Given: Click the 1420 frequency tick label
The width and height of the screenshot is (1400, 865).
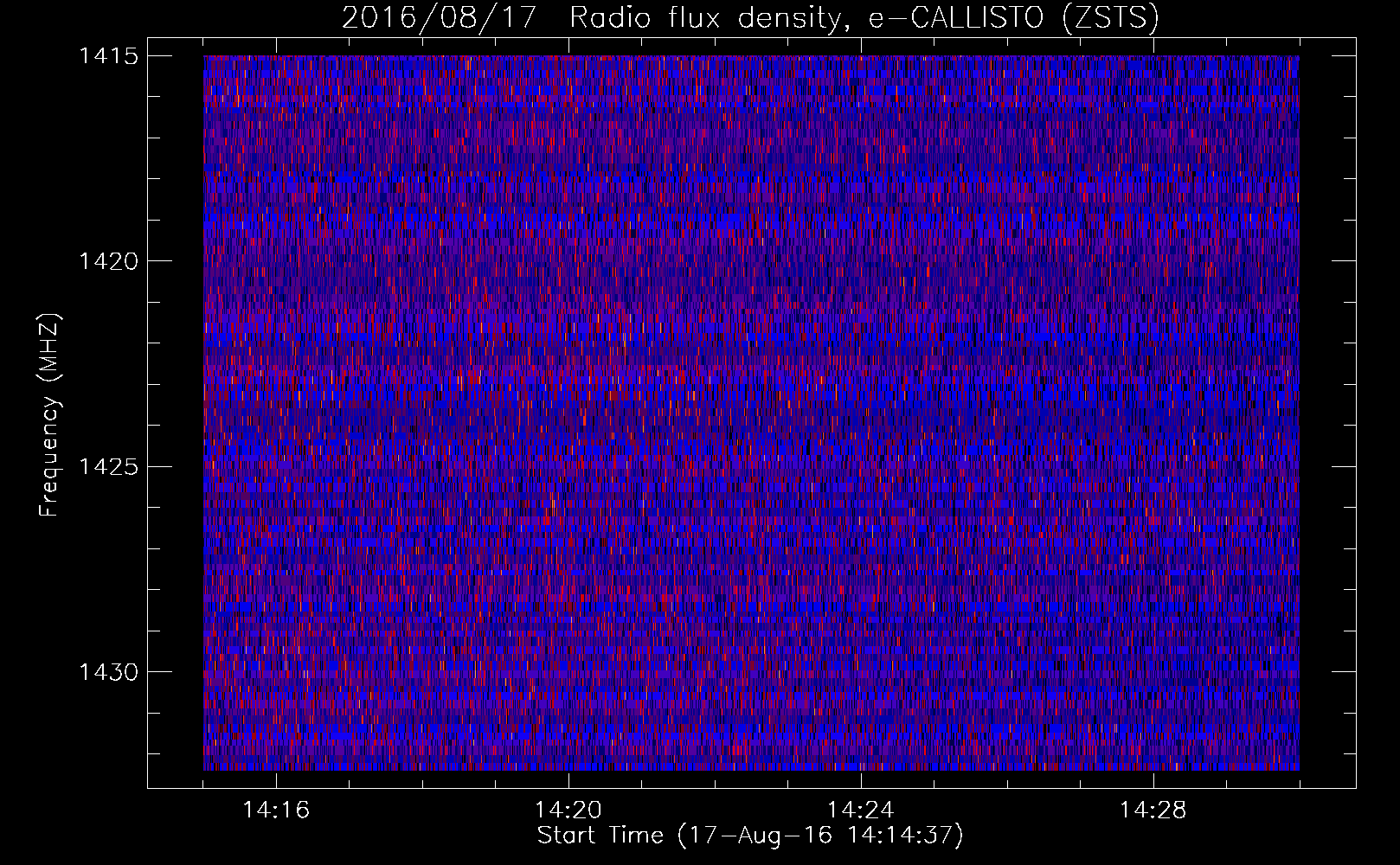Looking at the screenshot, I should pos(108,261).
